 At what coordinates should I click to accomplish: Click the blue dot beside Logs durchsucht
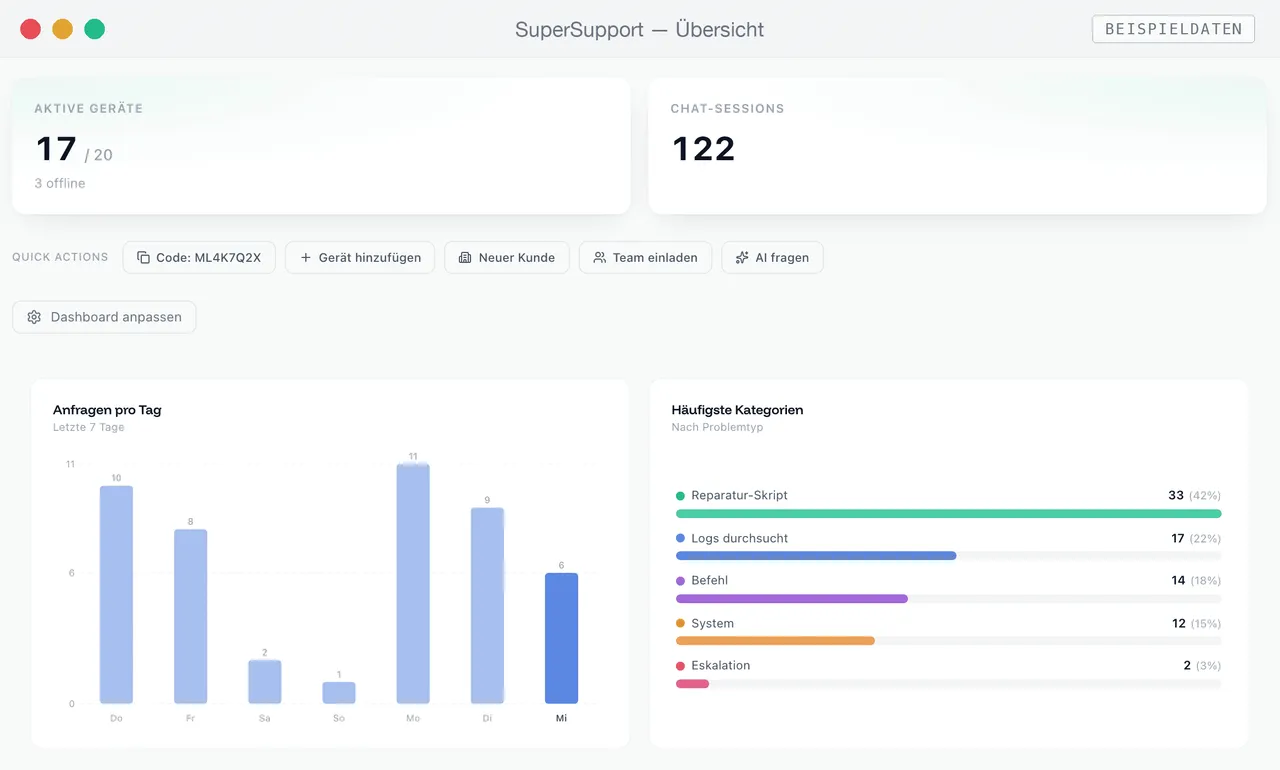(x=681, y=539)
